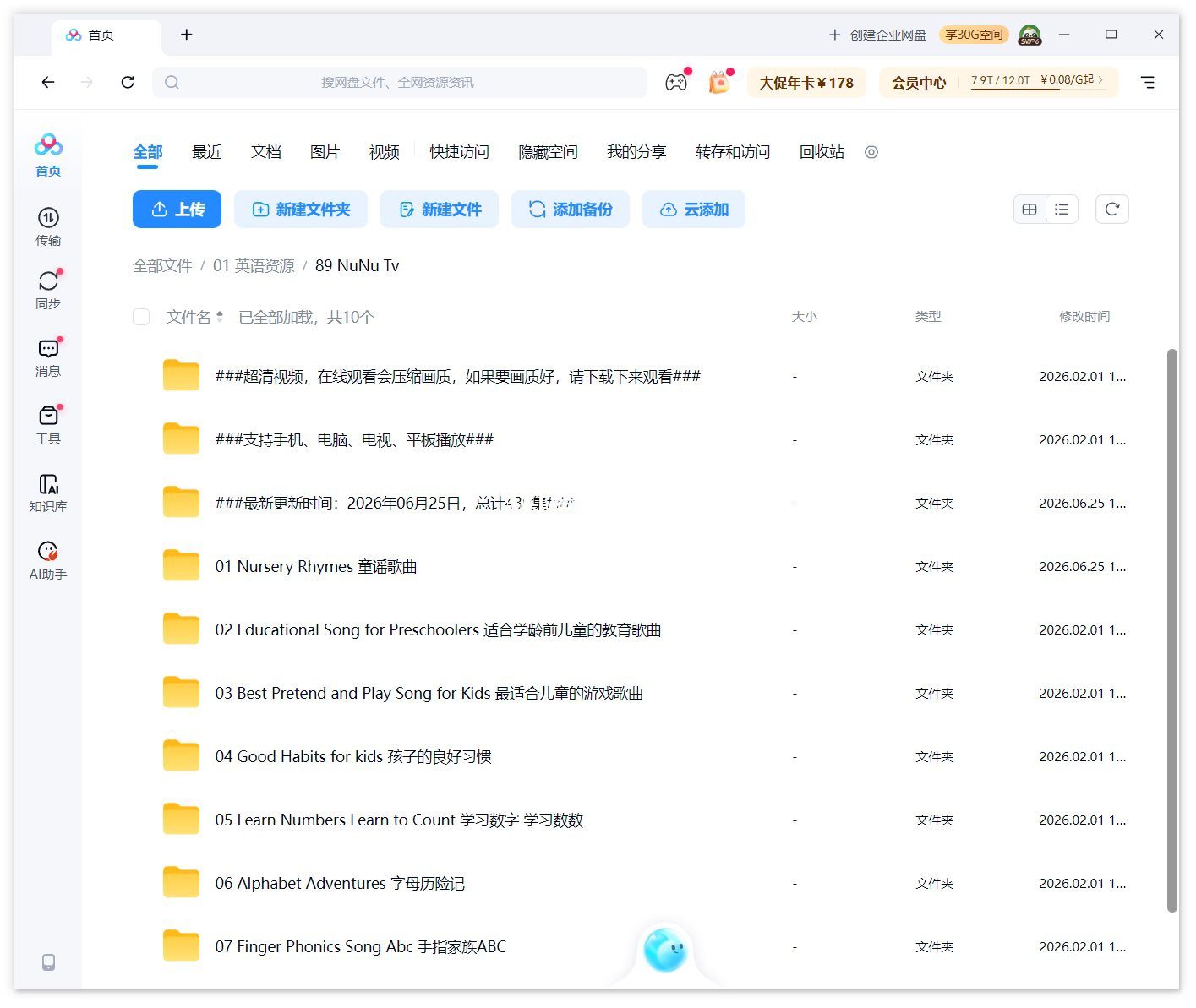The width and height of the screenshot is (1196, 1008).
Task: Open 07 Finger Phonics Song Abc folder
Action: [x=360, y=946]
